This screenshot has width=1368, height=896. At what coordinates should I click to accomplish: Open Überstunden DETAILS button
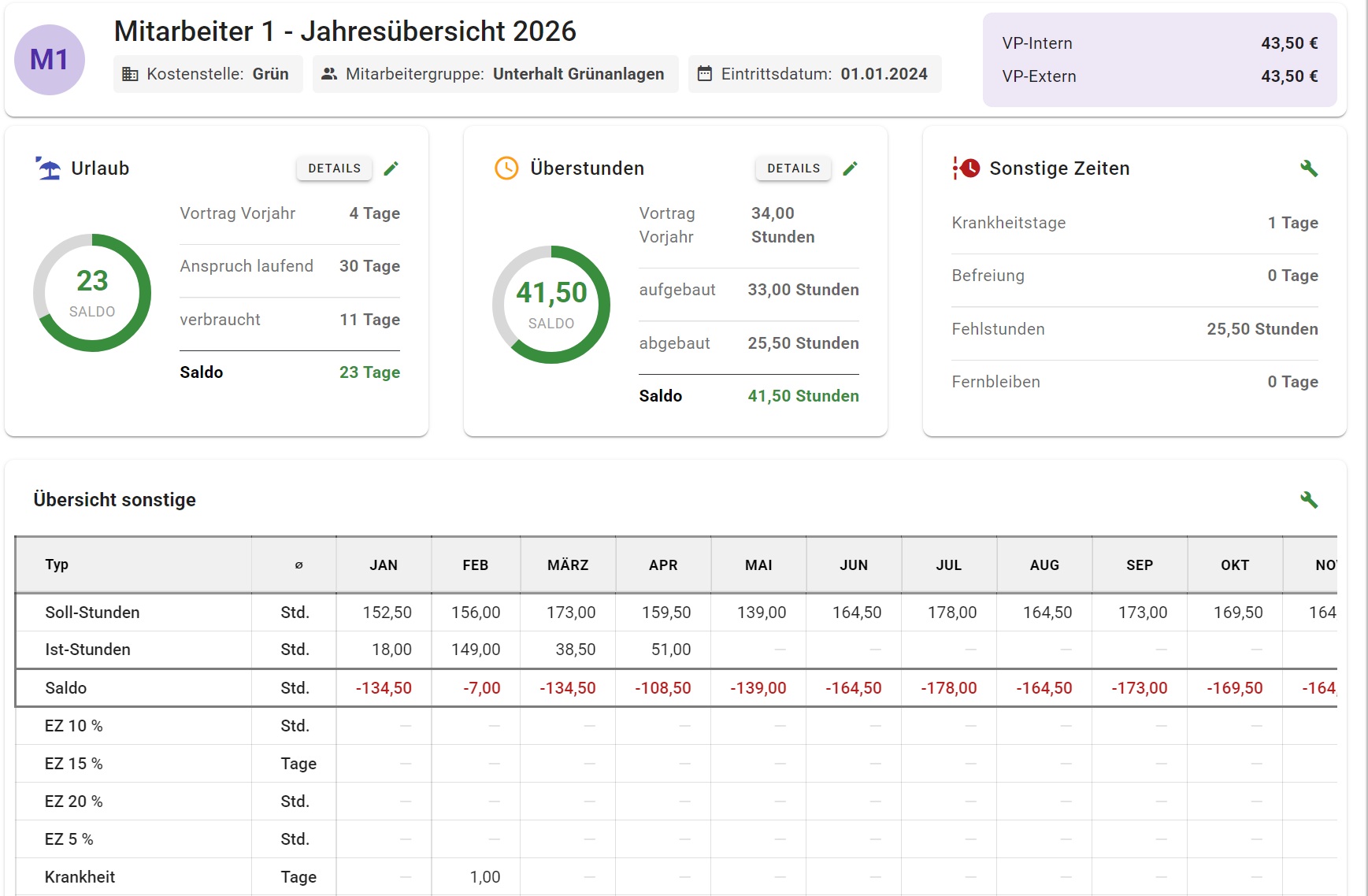(x=793, y=168)
